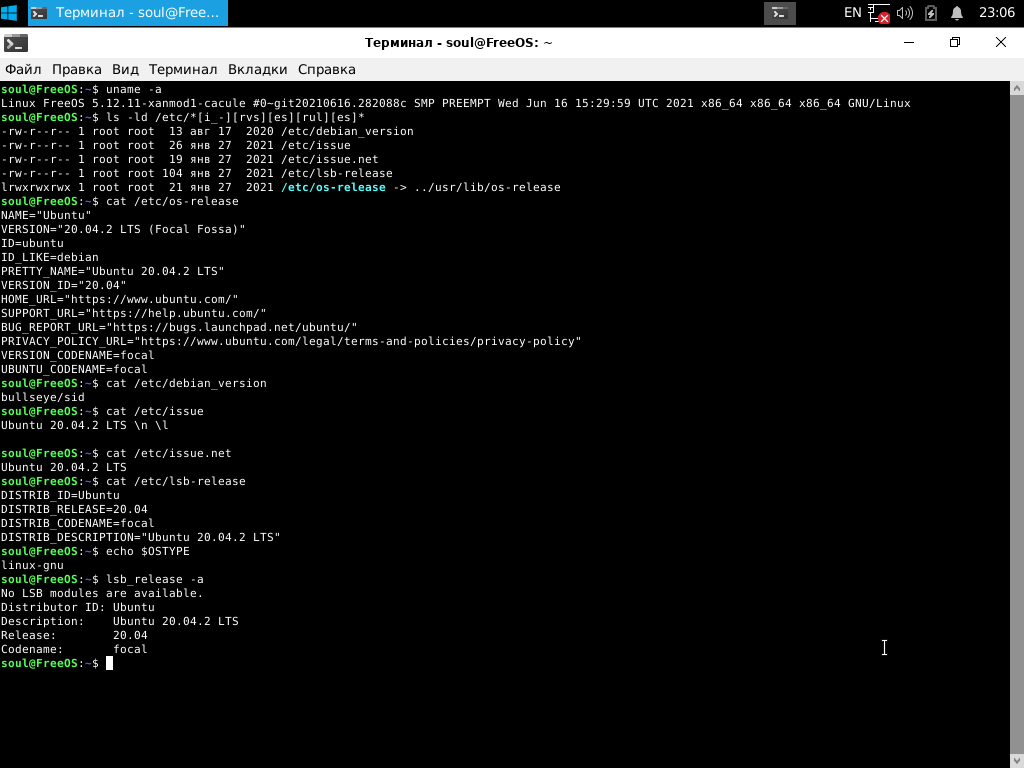Switch the EN keyboard layout indicator
The height and width of the screenshot is (768, 1024).
[852, 12]
